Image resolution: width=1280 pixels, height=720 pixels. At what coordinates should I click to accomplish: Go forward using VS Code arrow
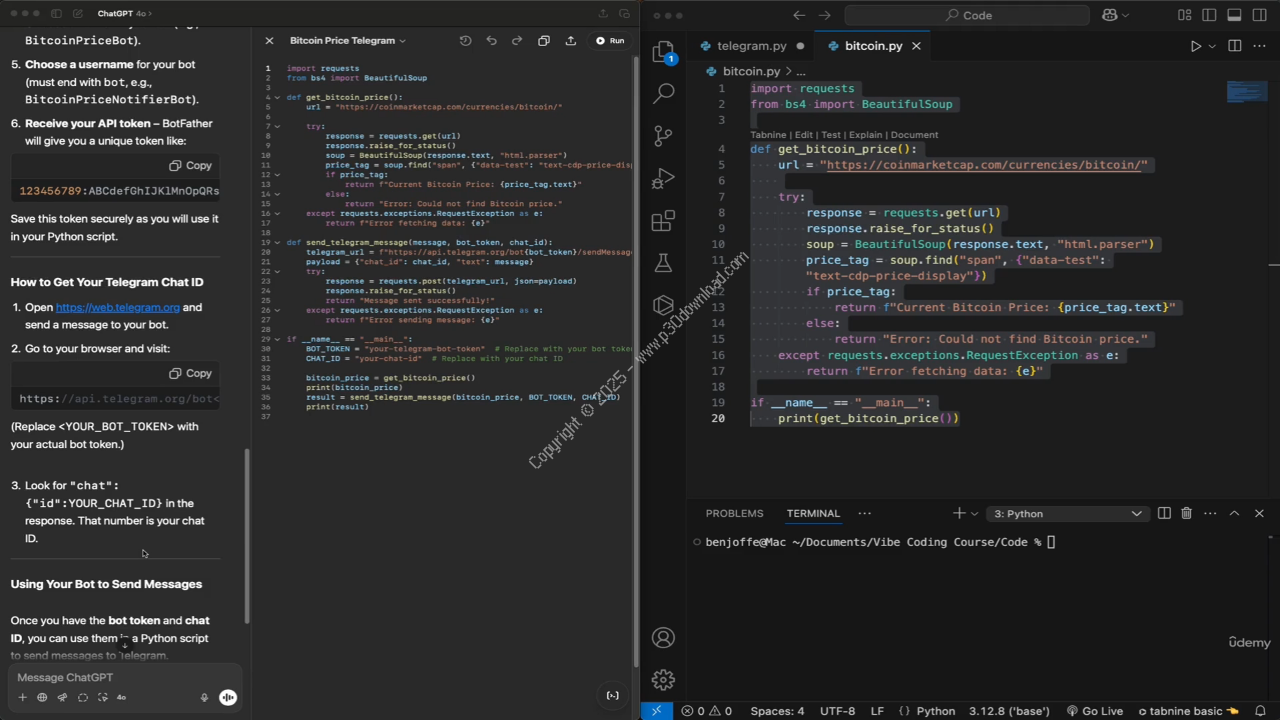click(825, 15)
